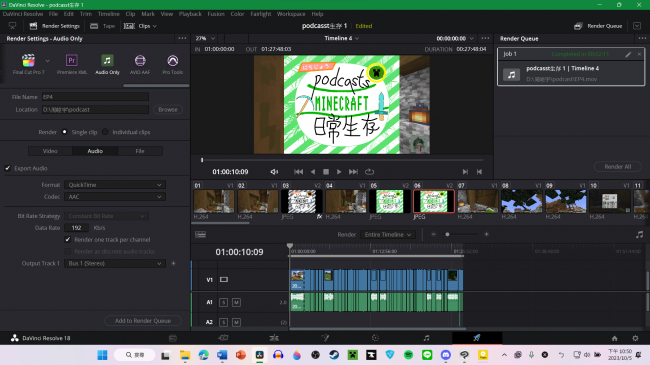Image resolution: width=650 pixels, height=365 pixels.
Task: Open project settings gear icon
Action: (x=635, y=338)
